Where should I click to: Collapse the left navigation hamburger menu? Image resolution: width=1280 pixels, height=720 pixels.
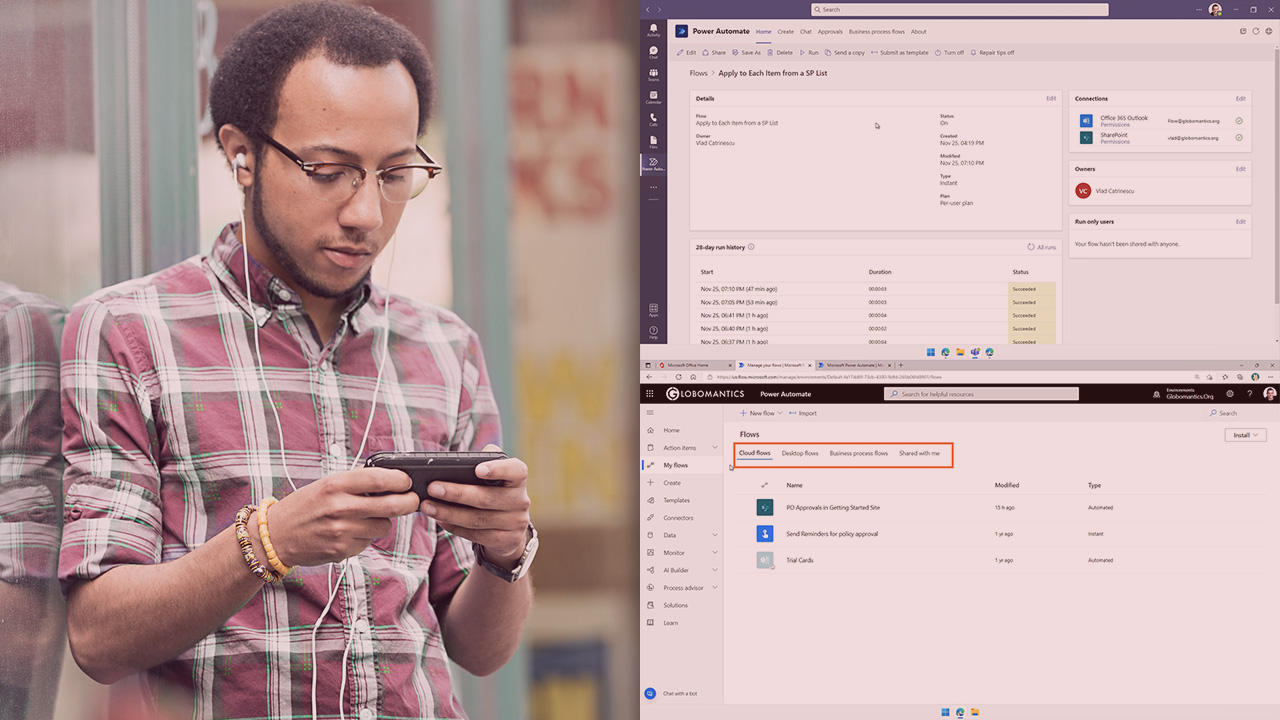click(650, 413)
